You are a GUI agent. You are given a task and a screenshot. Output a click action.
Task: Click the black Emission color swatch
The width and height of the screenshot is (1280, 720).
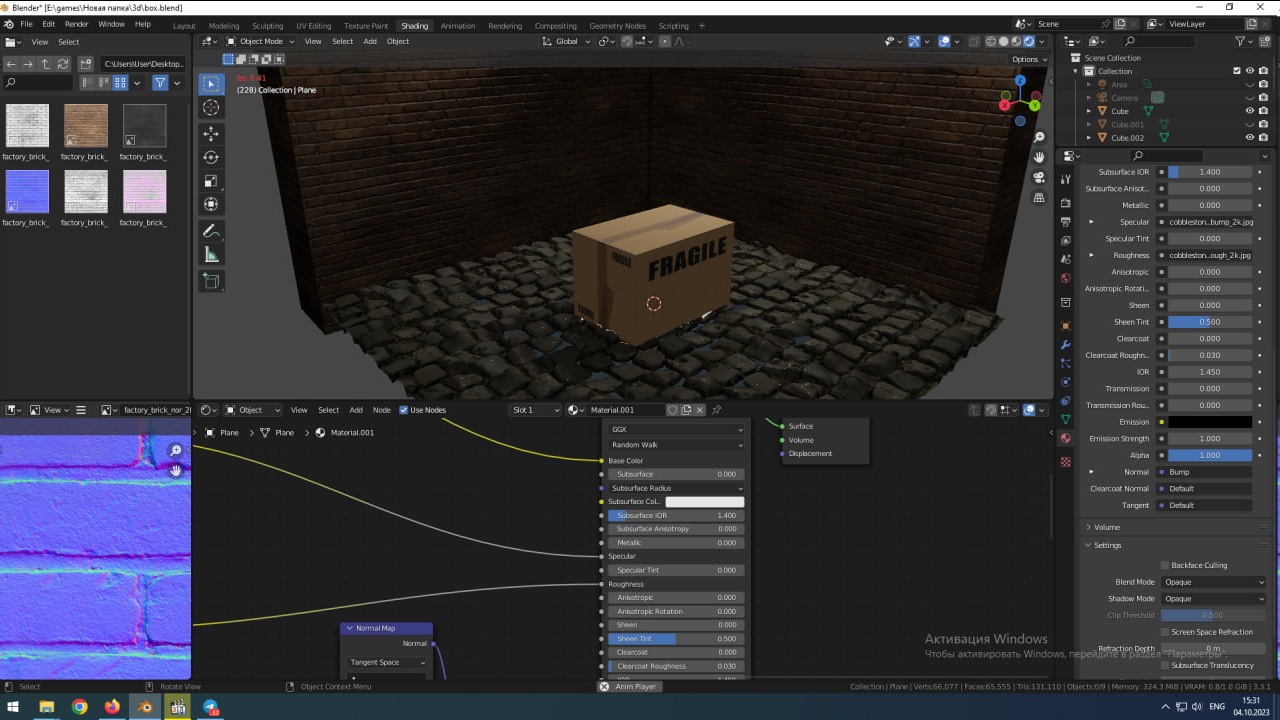click(1210, 422)
